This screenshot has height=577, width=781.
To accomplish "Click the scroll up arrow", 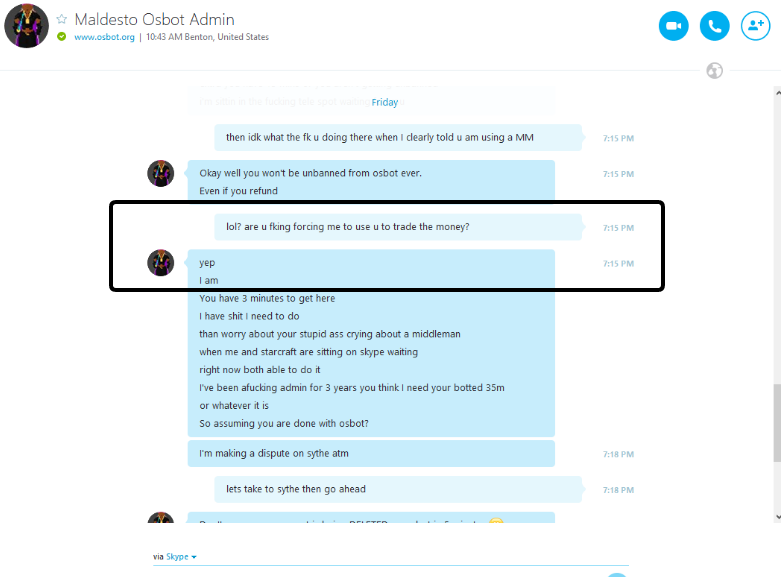I will [778, 93].
